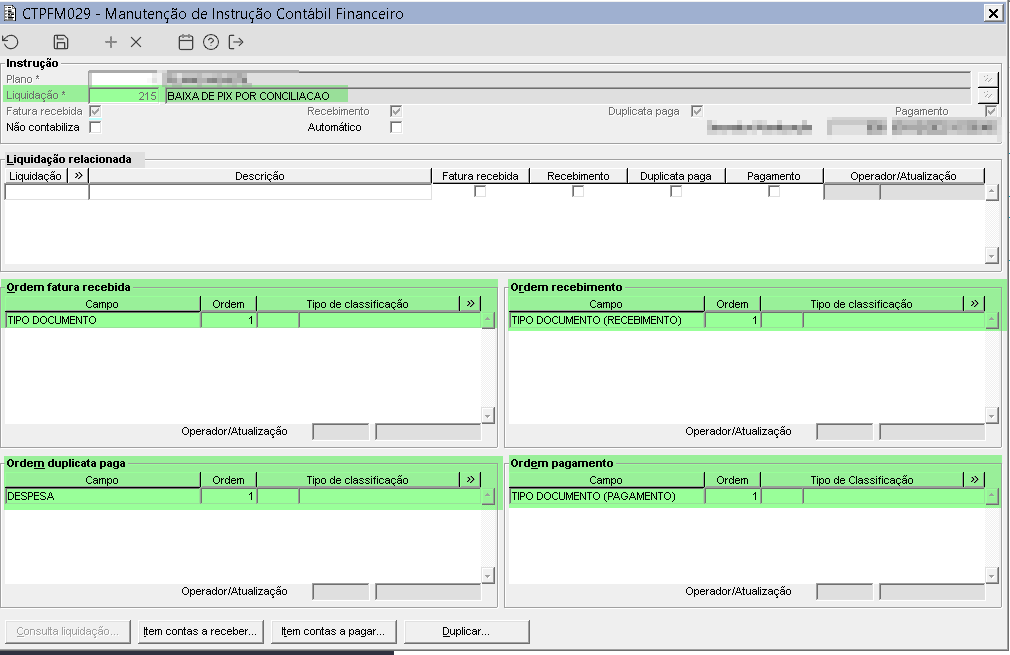The image size is (1010, 655).
Task: Toggle the Recebimento checkbox in Instrução
Action: (396, 111)
